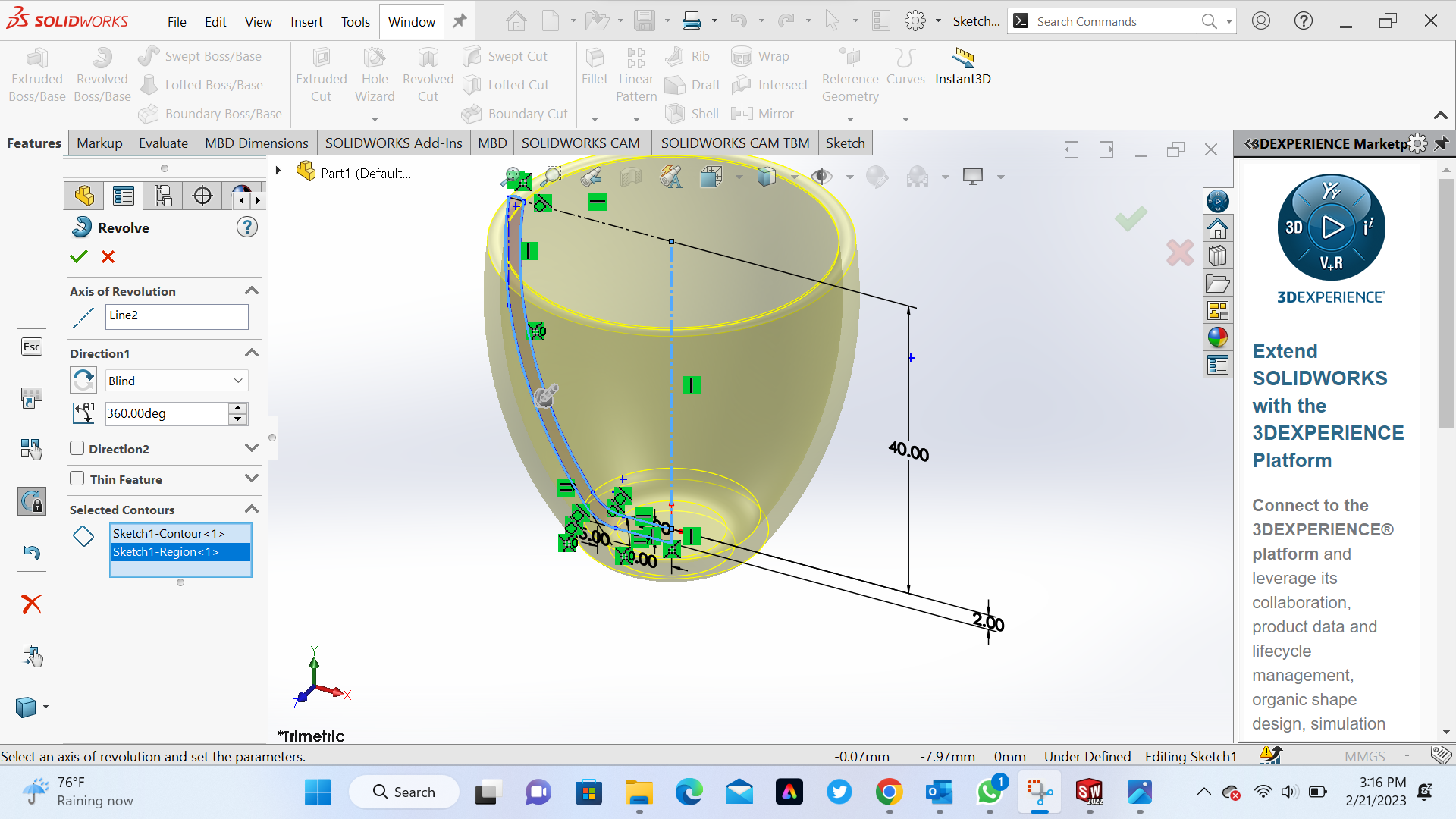Click the Zoom to Area magnifier icon
The height and width of the screenshot is (819, 1456).
point(551,177)
